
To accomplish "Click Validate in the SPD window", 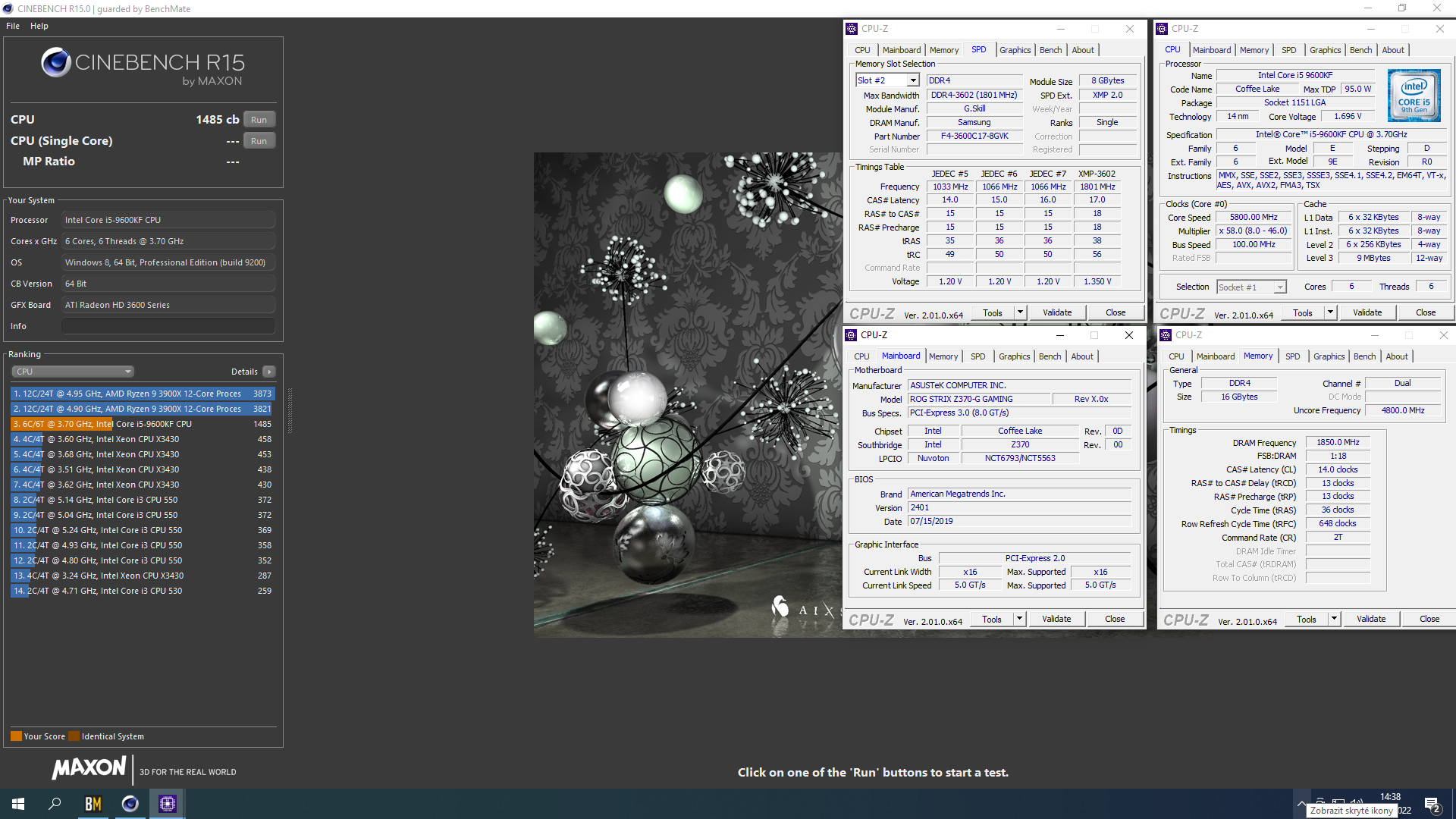I will [x=1057, y=312].
